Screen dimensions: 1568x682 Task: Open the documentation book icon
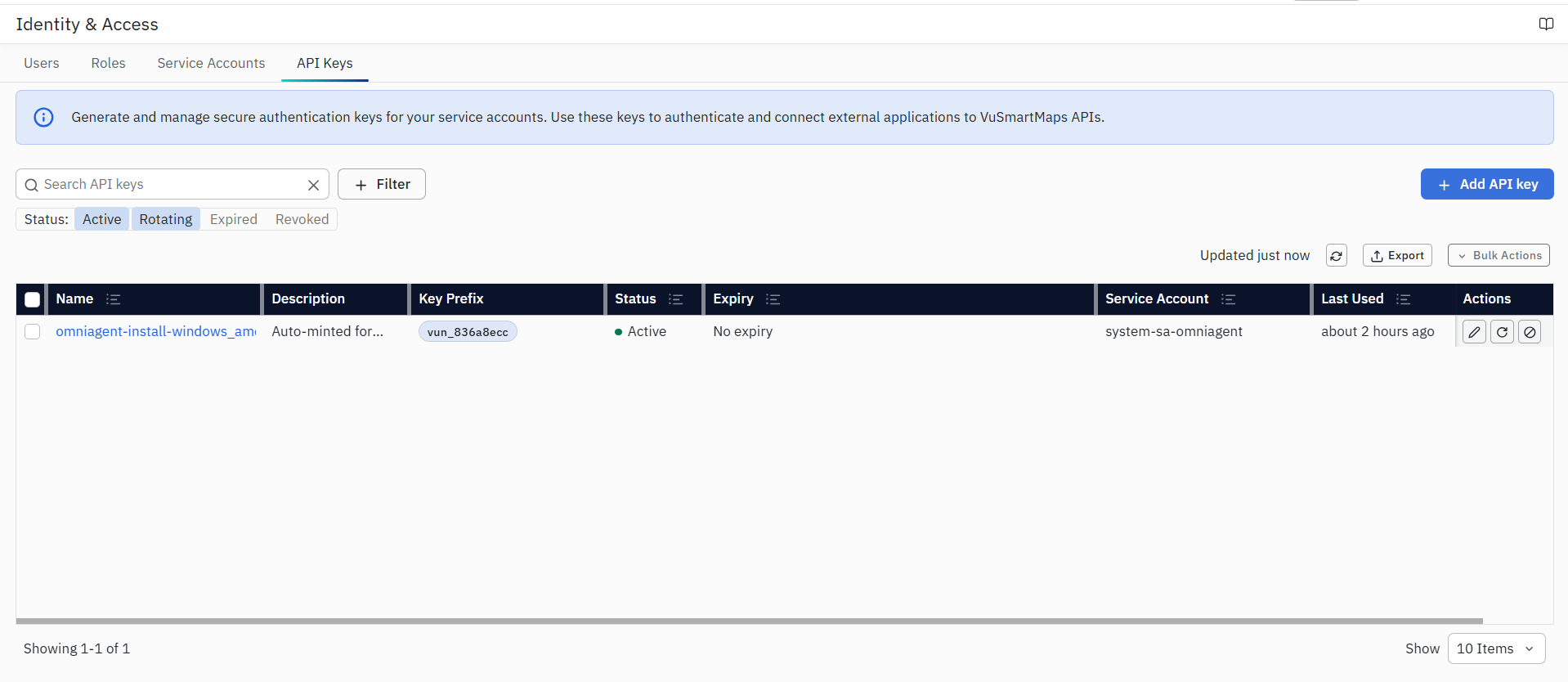point(1546,24)
